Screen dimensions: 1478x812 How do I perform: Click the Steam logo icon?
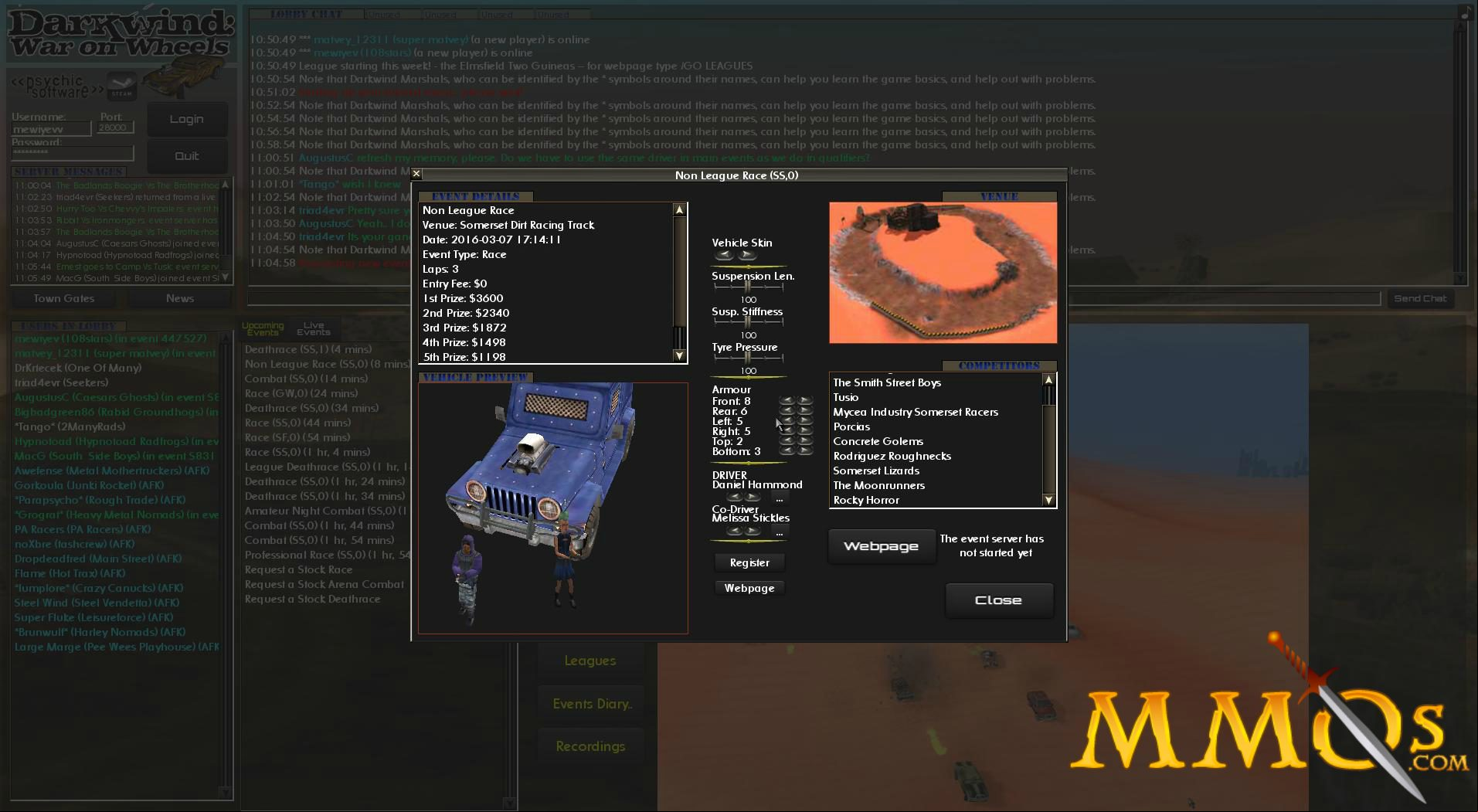pos(122,85)
